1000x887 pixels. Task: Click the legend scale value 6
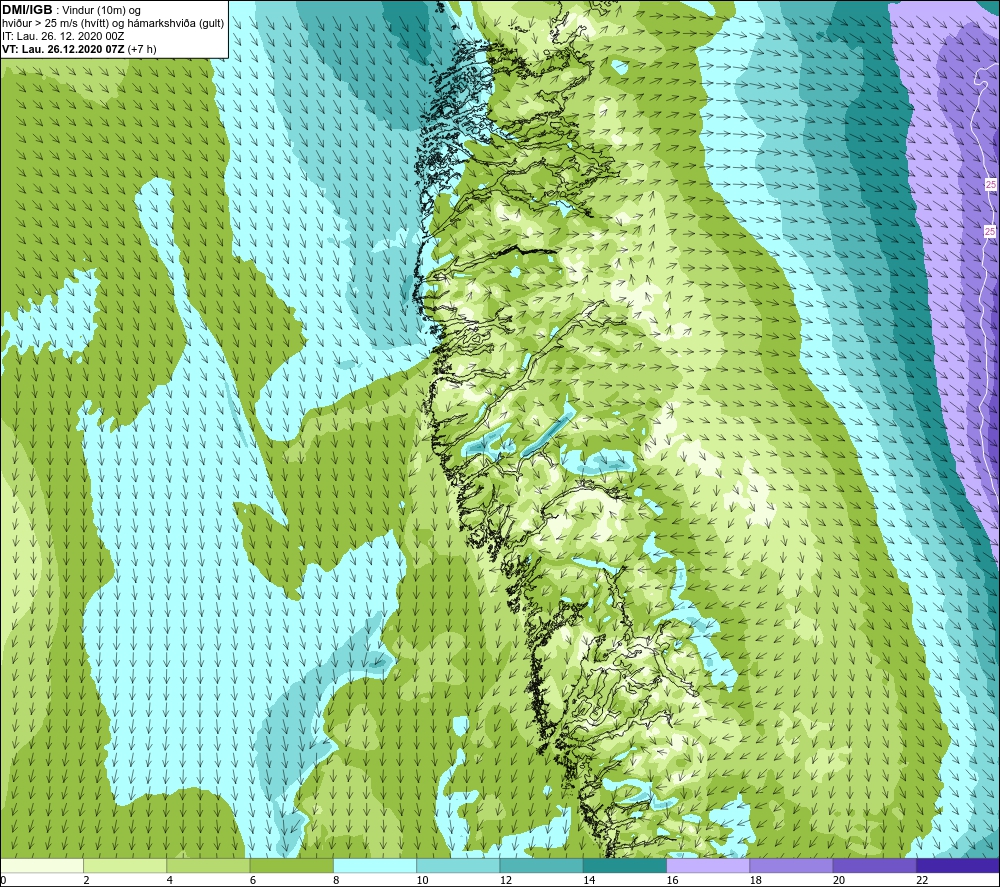coord(253,880)
